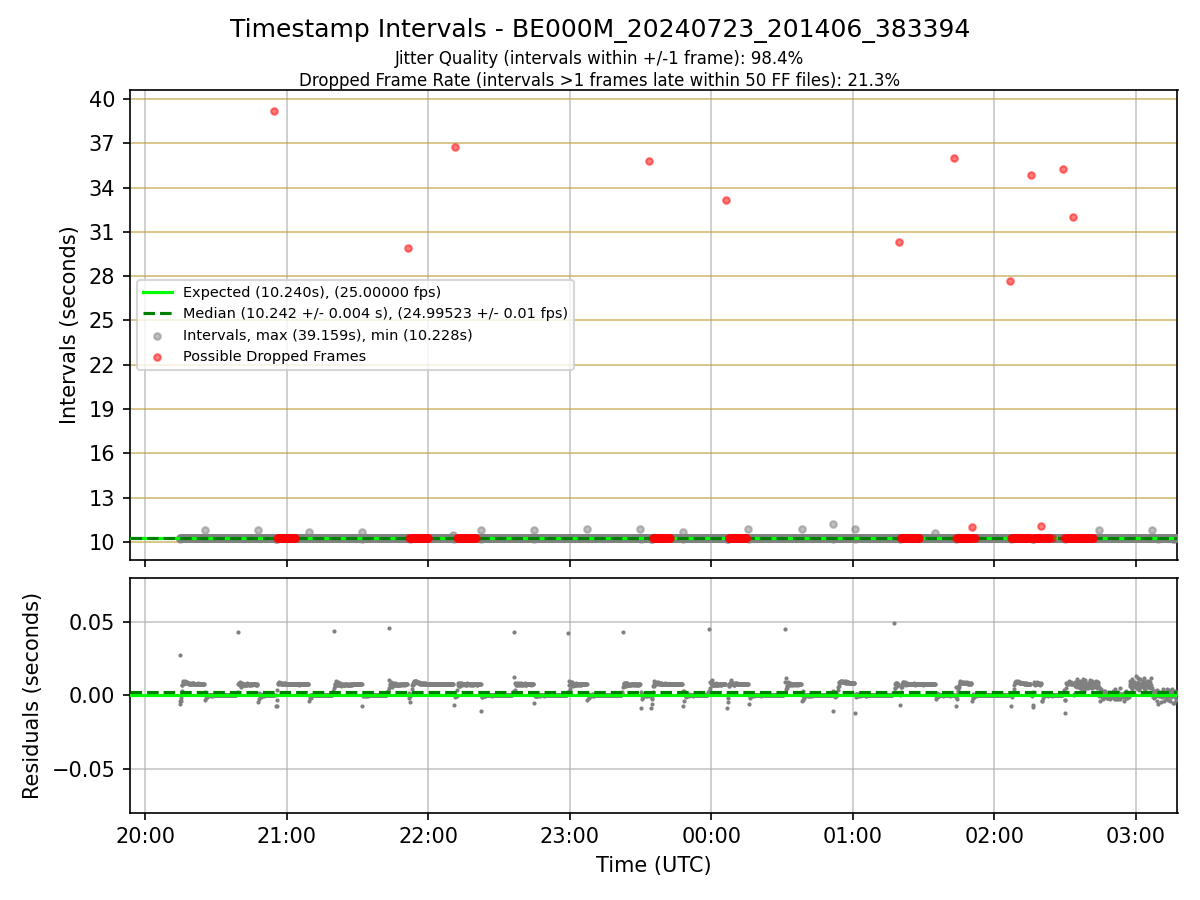Click the '00:00' time axis tick label

[711, 833]
